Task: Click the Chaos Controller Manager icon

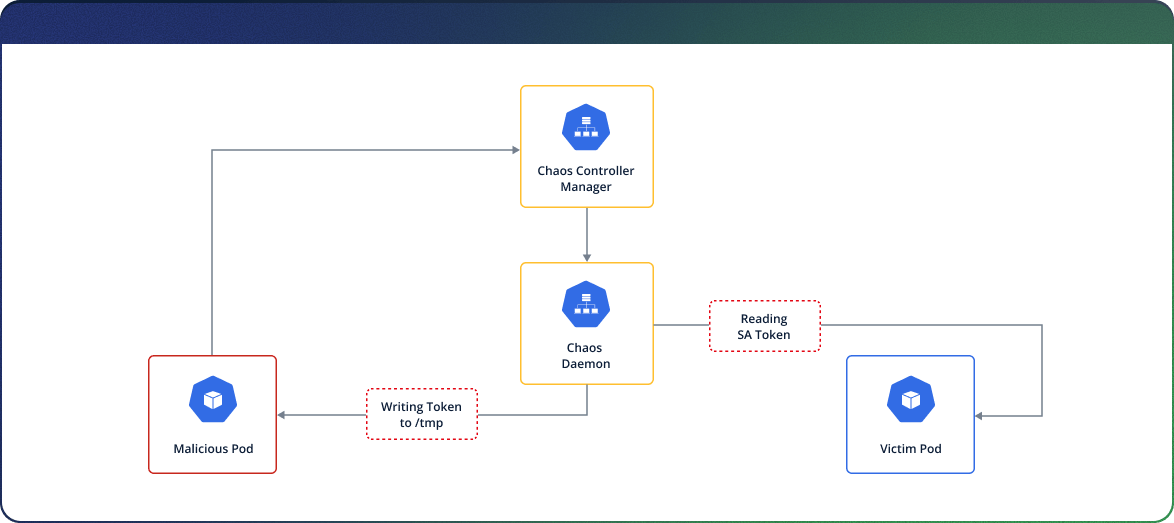Action: click(x=586, y=127)
